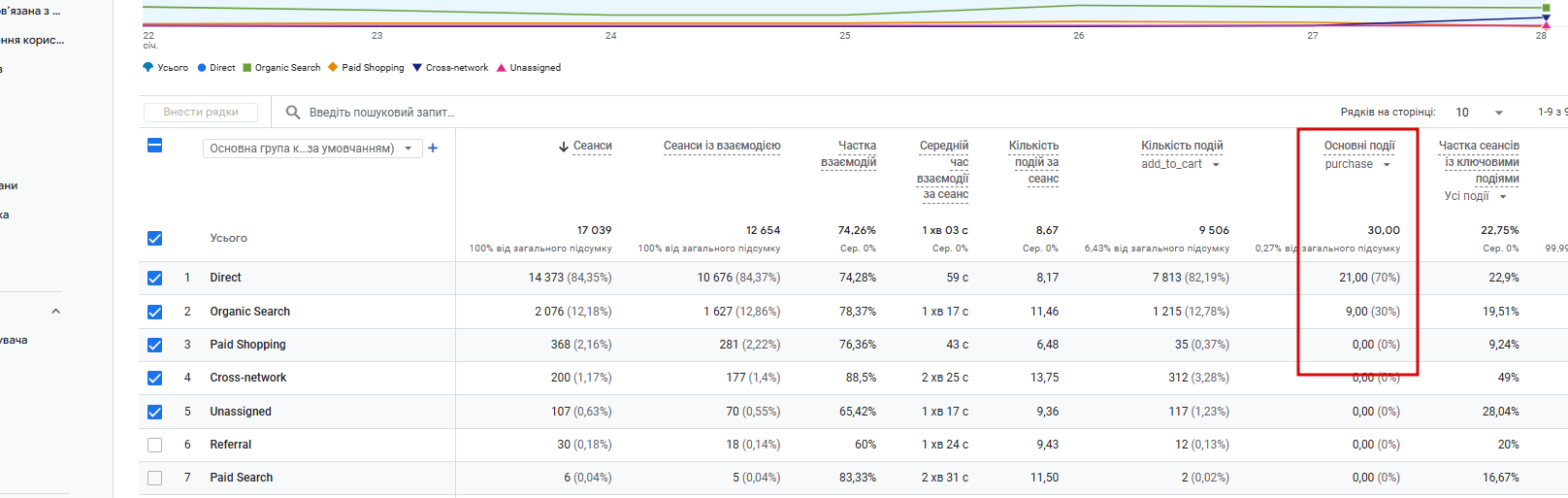Click the Organic Search green legend marker

point(247,68)
